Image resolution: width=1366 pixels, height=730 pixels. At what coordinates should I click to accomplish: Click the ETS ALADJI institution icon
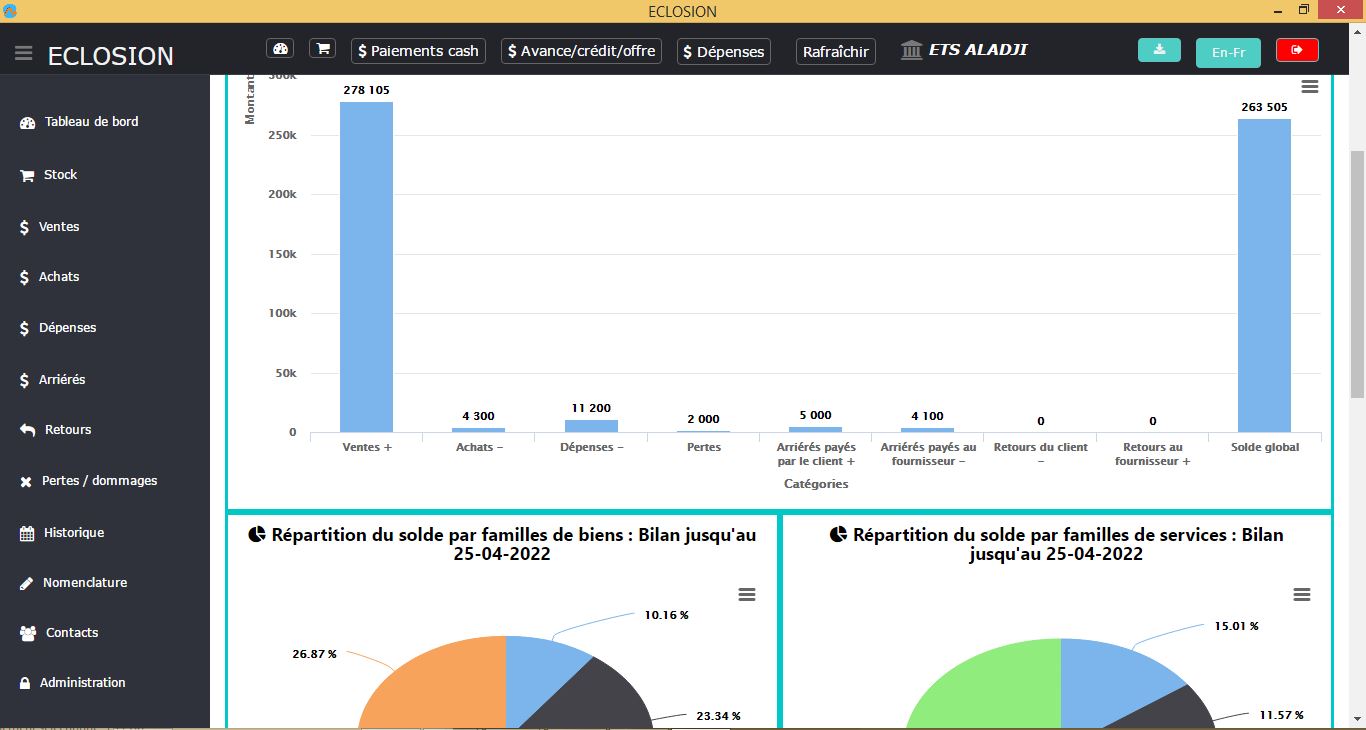pos(911,50)
